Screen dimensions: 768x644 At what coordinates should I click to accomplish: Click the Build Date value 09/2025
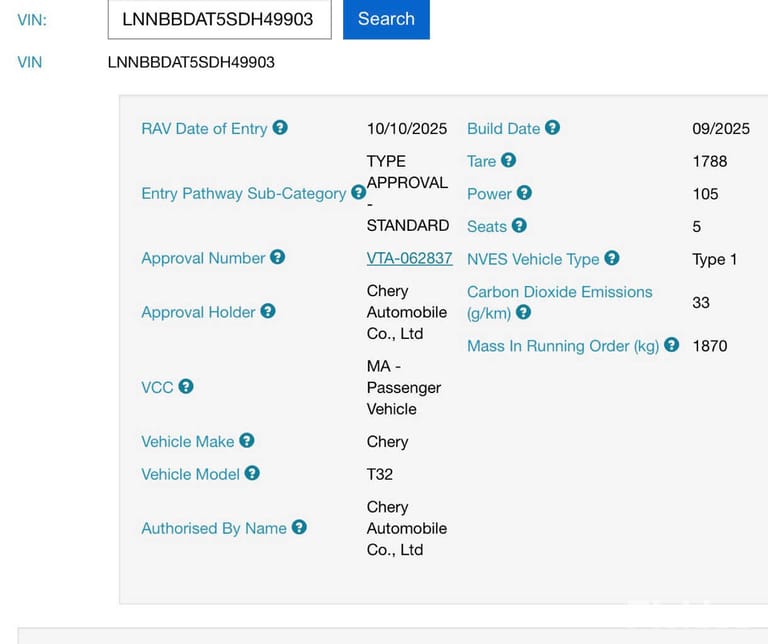[721, 128]
